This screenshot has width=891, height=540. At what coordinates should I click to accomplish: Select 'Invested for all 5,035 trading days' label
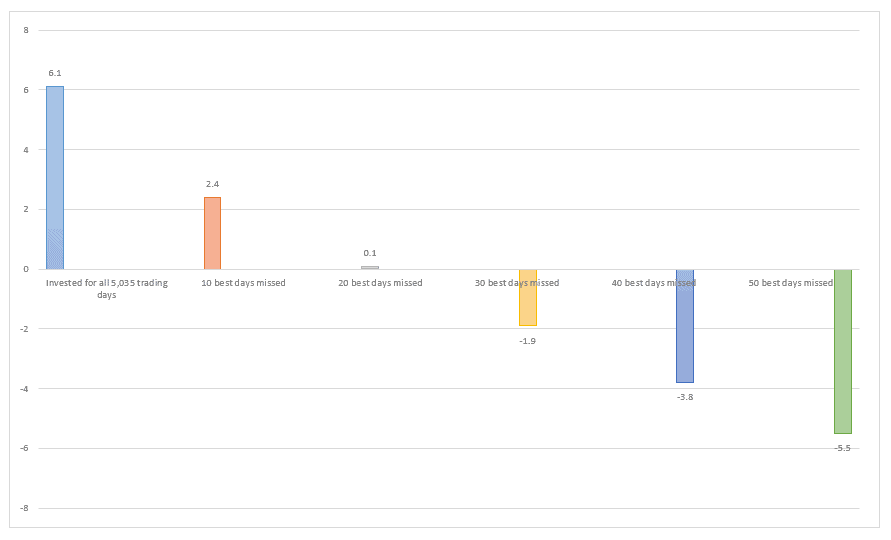[x=107, y=289]
